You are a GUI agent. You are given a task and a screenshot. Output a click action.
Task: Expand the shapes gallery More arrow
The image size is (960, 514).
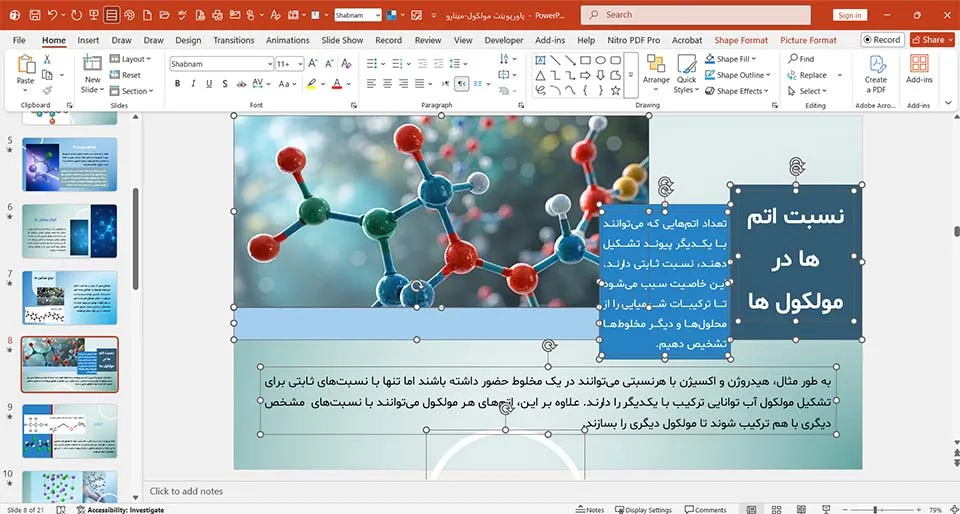point(631,76)
